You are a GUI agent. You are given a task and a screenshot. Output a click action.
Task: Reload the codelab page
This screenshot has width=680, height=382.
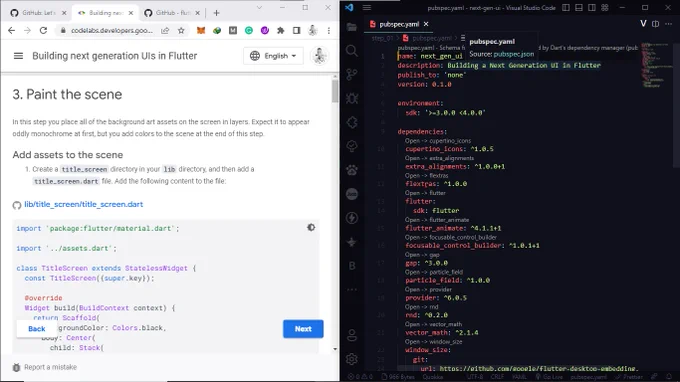[43, 30]
